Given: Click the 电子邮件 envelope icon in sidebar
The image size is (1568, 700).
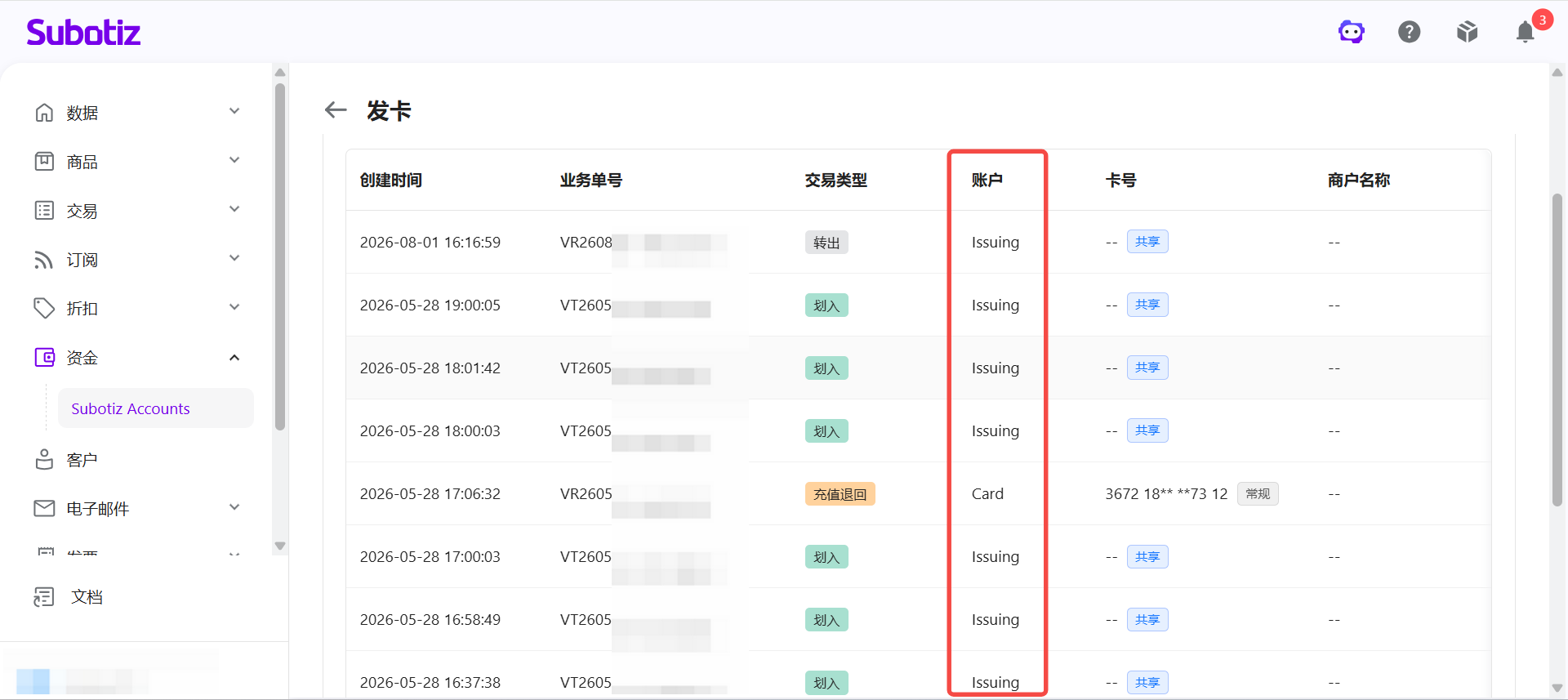Looking at the screenshot, I should pos(44,508).
